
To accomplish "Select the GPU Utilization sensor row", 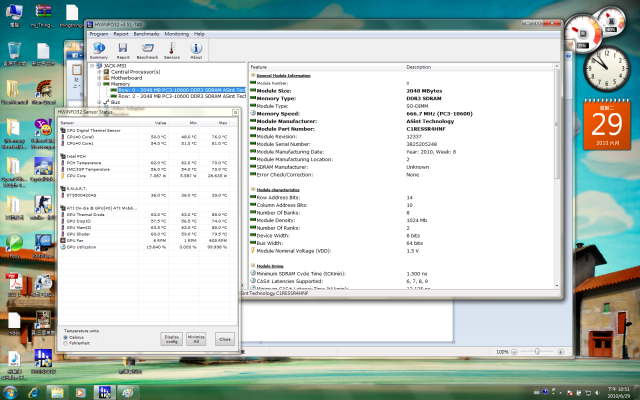I will [x=144, y=247].
